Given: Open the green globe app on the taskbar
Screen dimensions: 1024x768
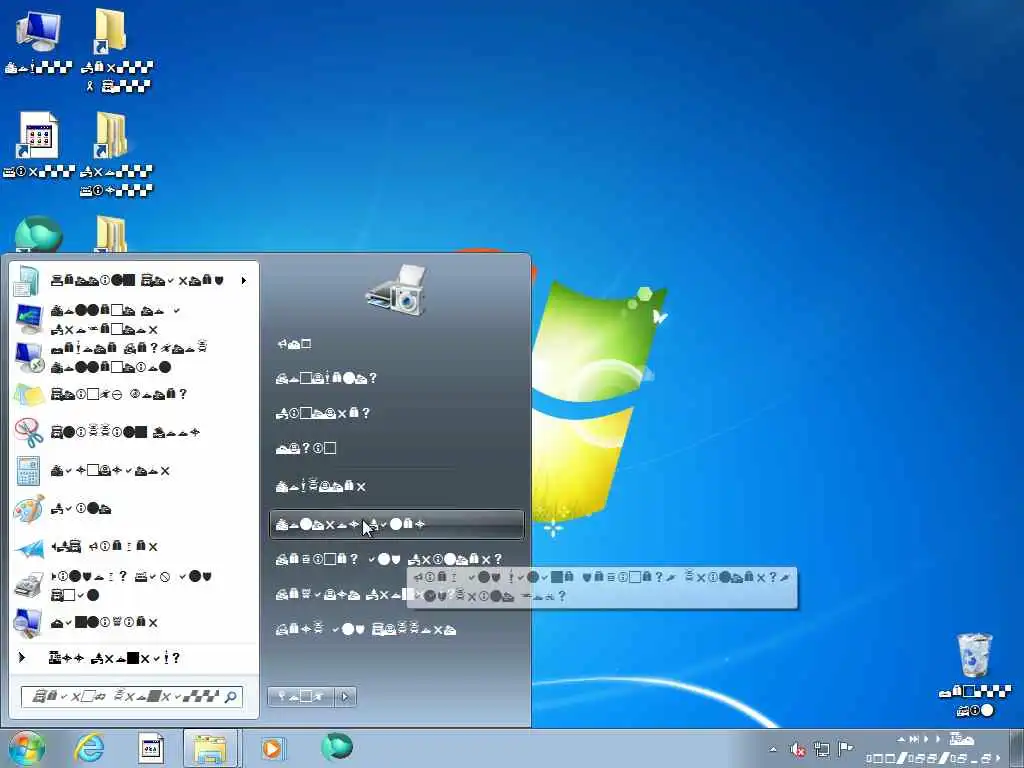Looking at the screenshot, I should point(337,747).
